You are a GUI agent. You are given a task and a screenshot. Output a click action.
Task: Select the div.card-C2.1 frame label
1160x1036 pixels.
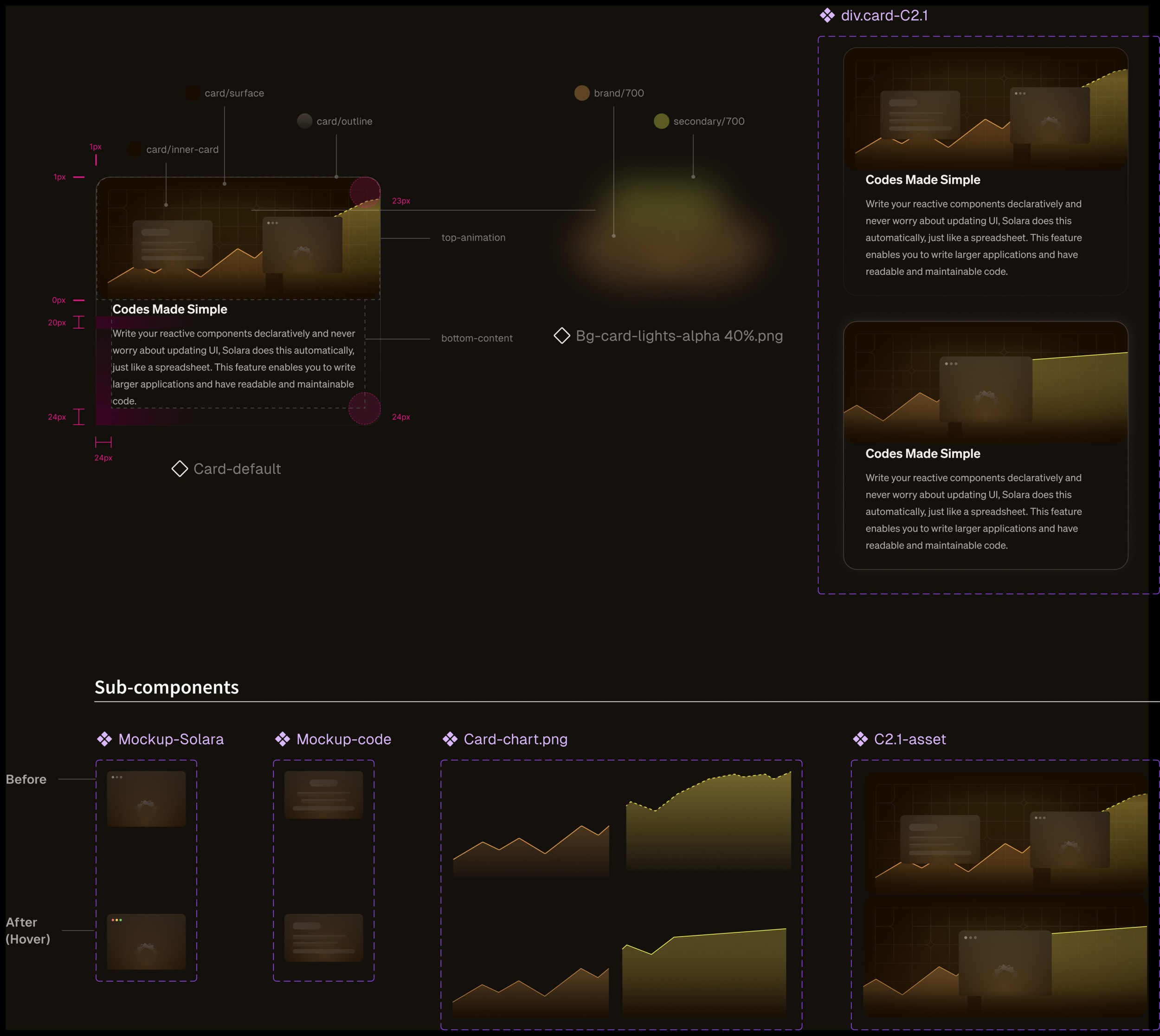click(885, 15)
